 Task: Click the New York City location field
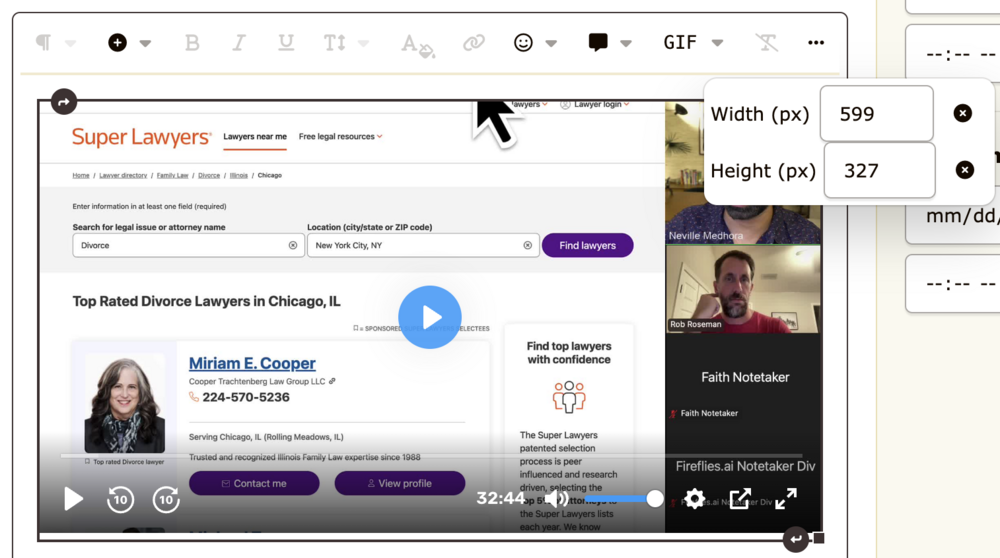tap(423, 246)
